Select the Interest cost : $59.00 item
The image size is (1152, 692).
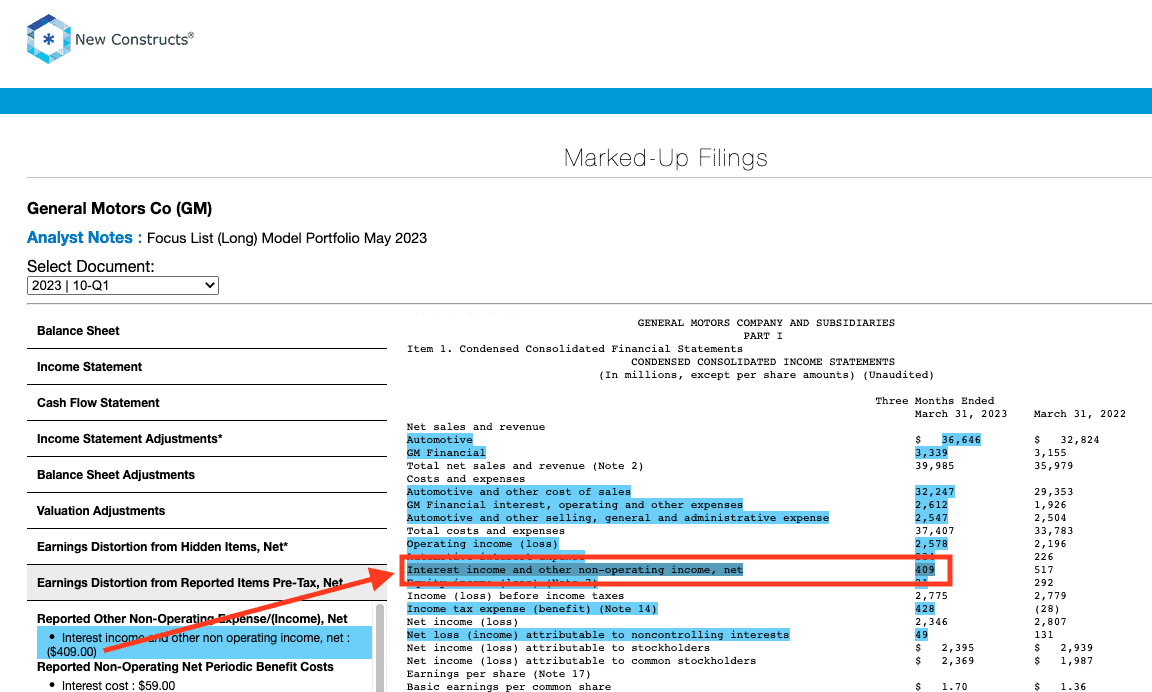click(118, 685)
